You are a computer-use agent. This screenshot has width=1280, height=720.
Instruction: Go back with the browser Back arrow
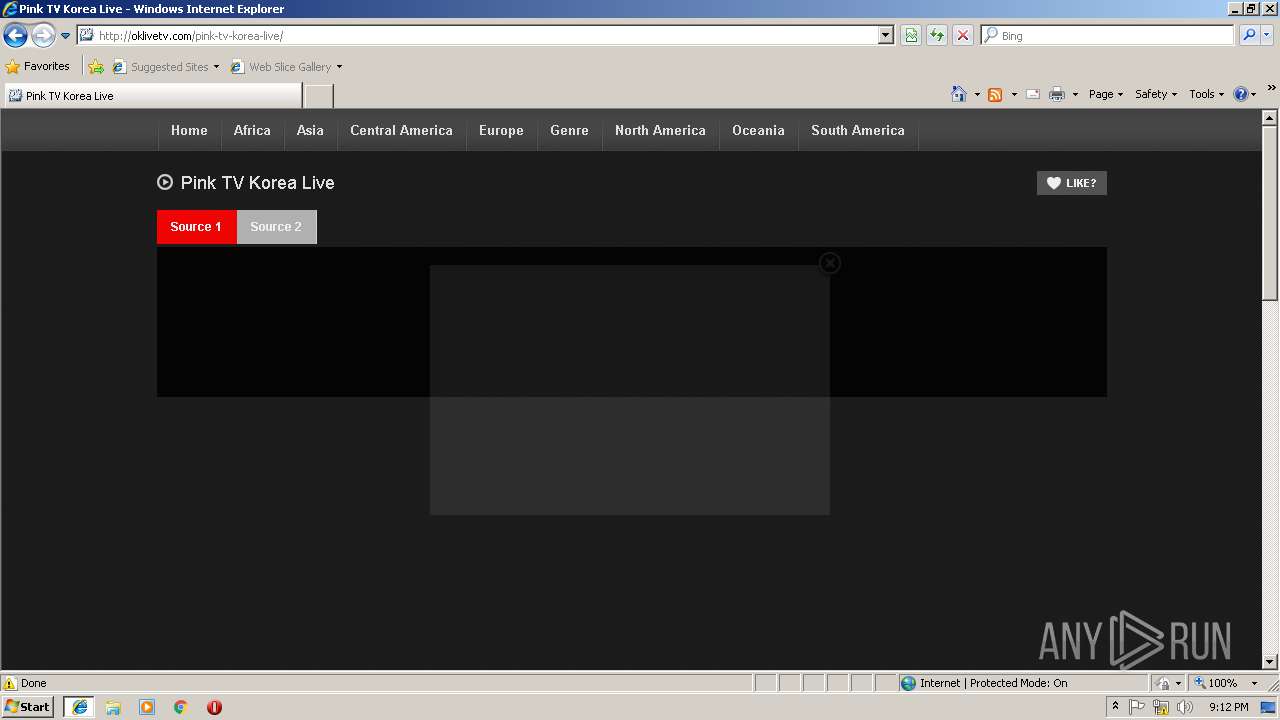(x=15, y=36)
